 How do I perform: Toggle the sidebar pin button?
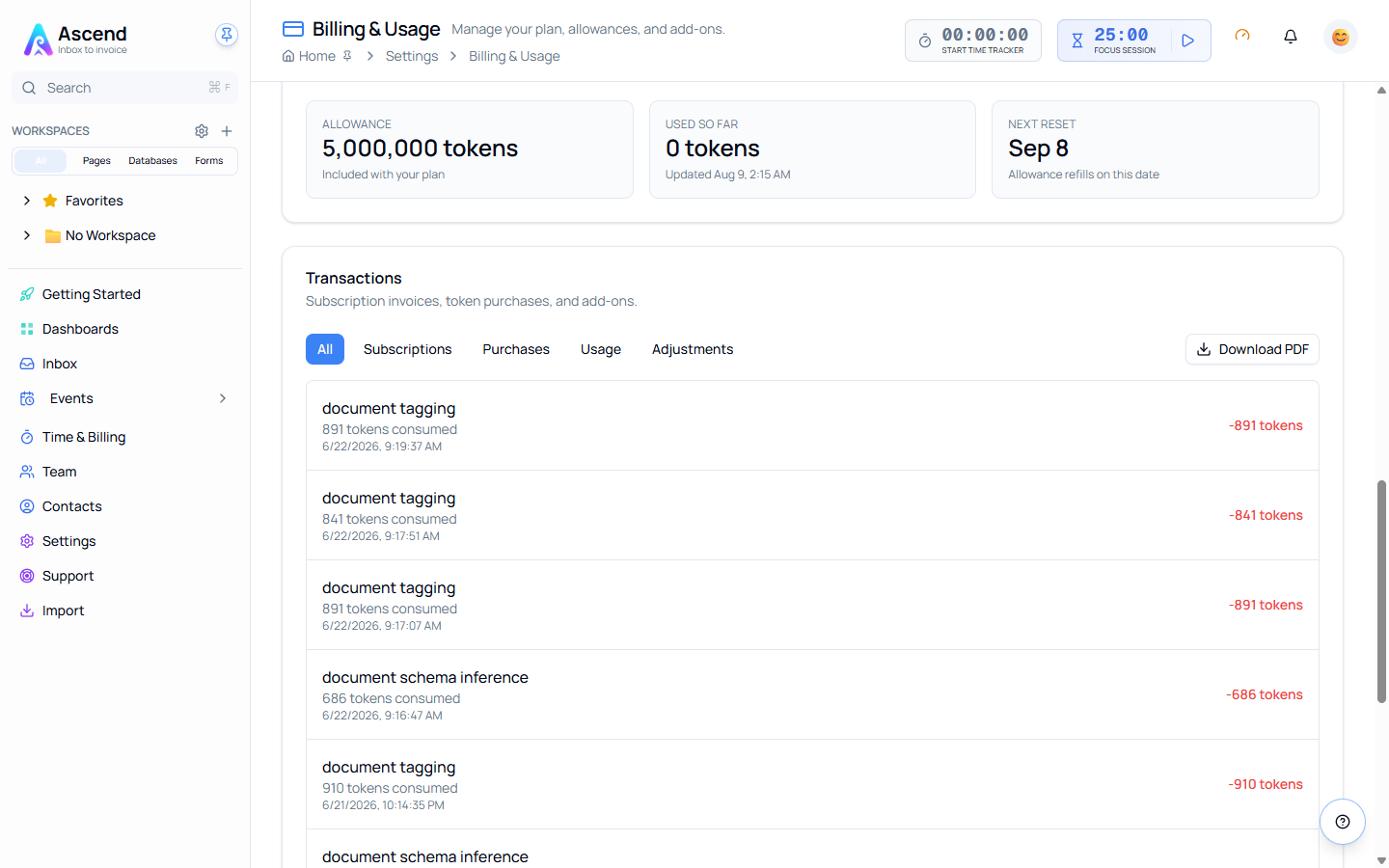[x=227, y=35]
